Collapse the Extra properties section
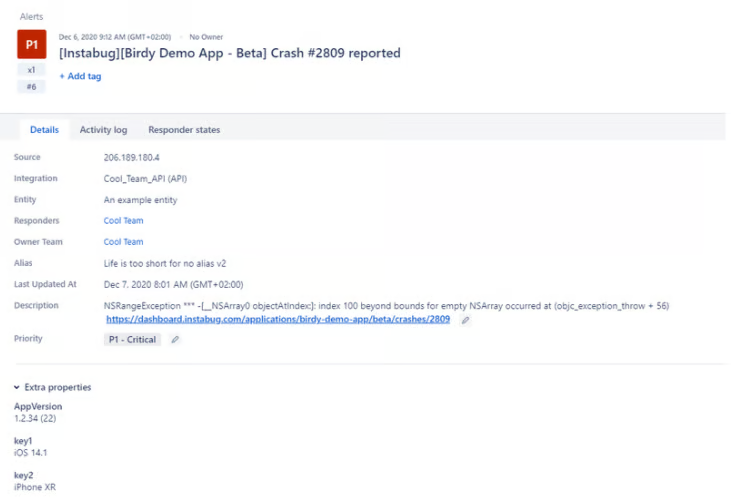The height and width of the screenshot is (498, 731). pos(17,387)
